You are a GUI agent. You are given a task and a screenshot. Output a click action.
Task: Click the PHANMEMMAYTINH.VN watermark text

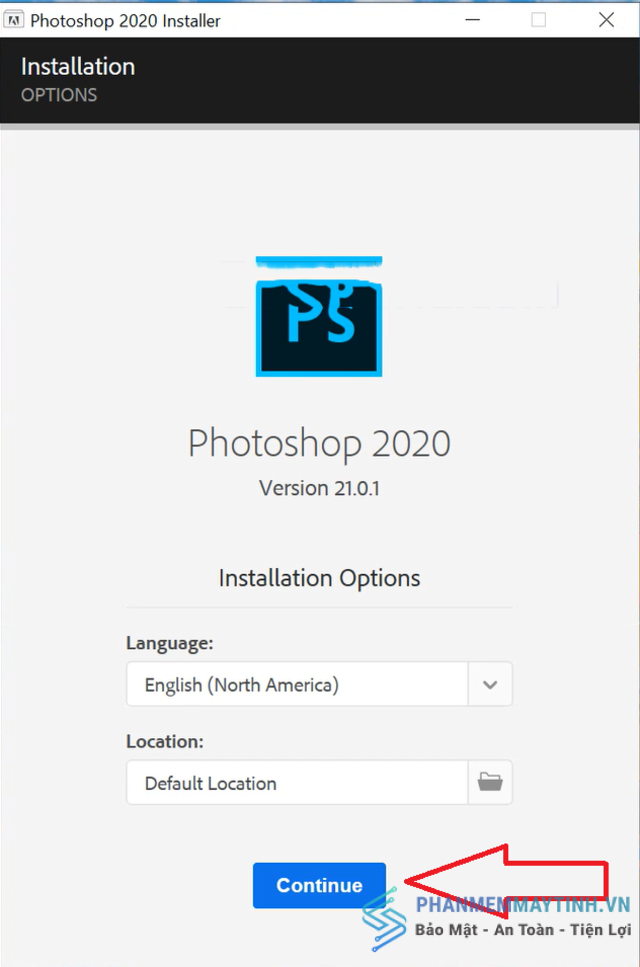pyautogui.click(x=523, y=905)
